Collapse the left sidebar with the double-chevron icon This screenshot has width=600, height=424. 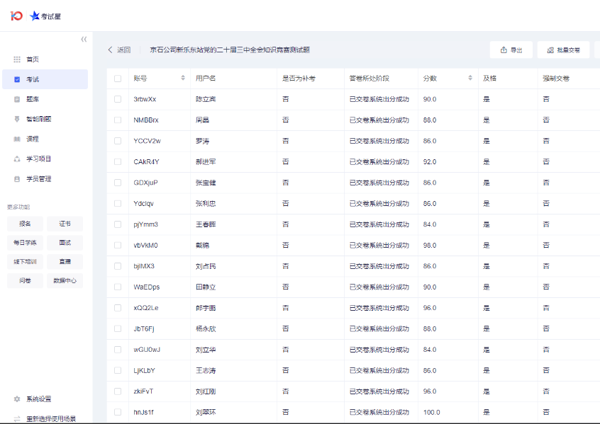[84, 39]
